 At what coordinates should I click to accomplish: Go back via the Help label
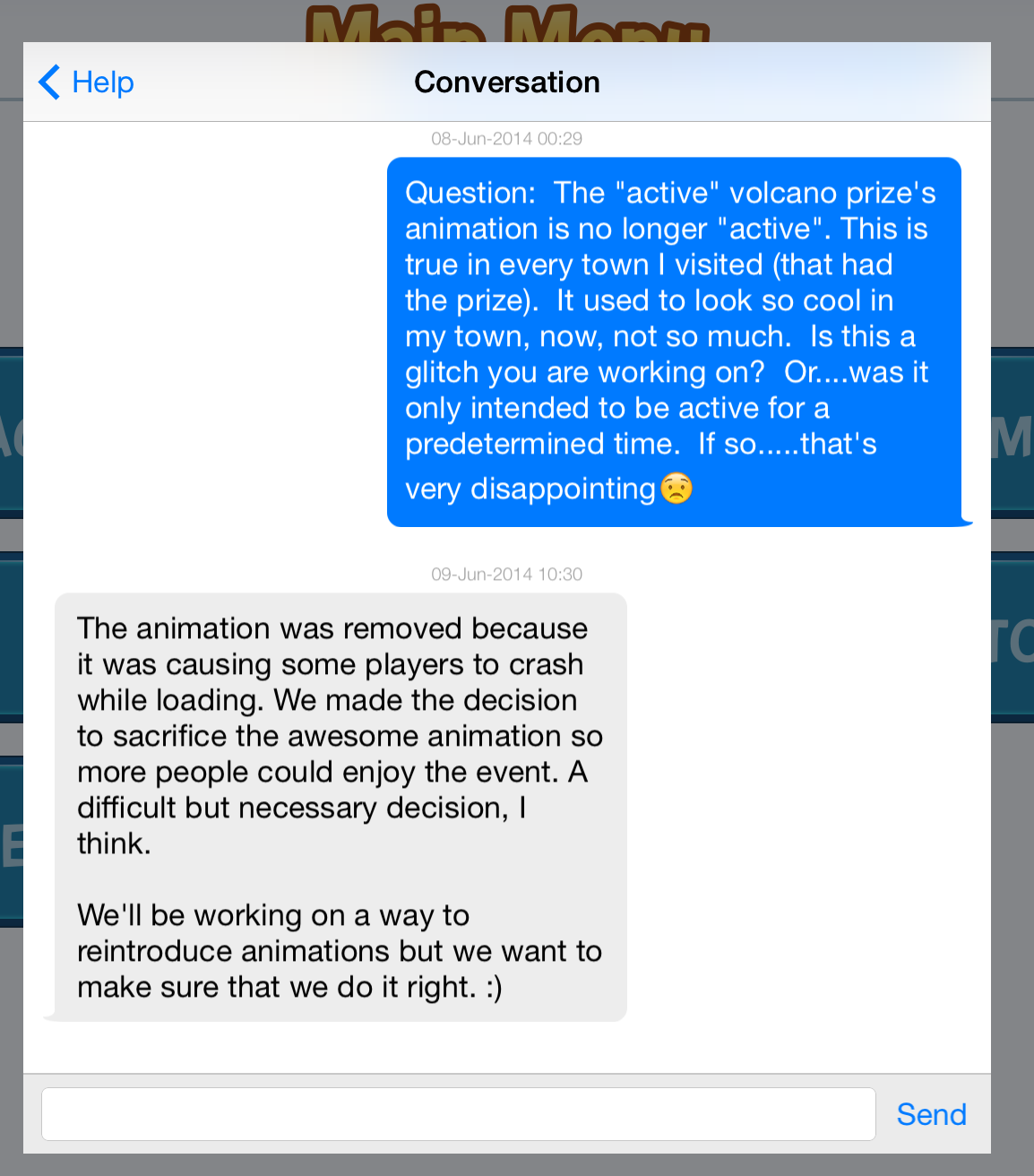(x=103, y=82)
